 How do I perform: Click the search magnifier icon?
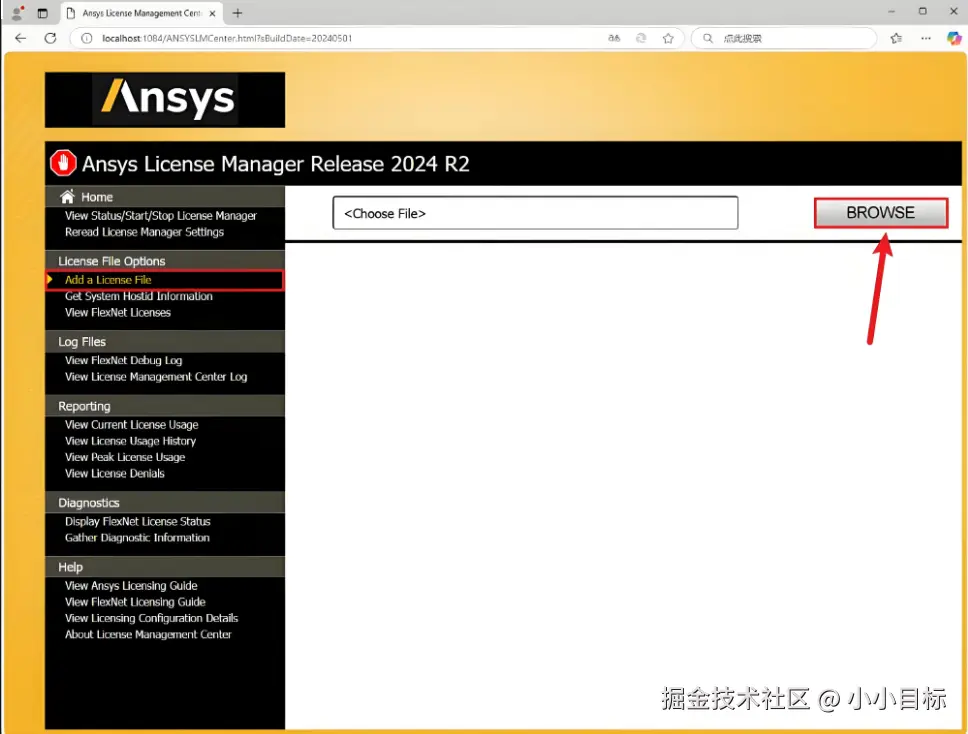pos(708,38)
